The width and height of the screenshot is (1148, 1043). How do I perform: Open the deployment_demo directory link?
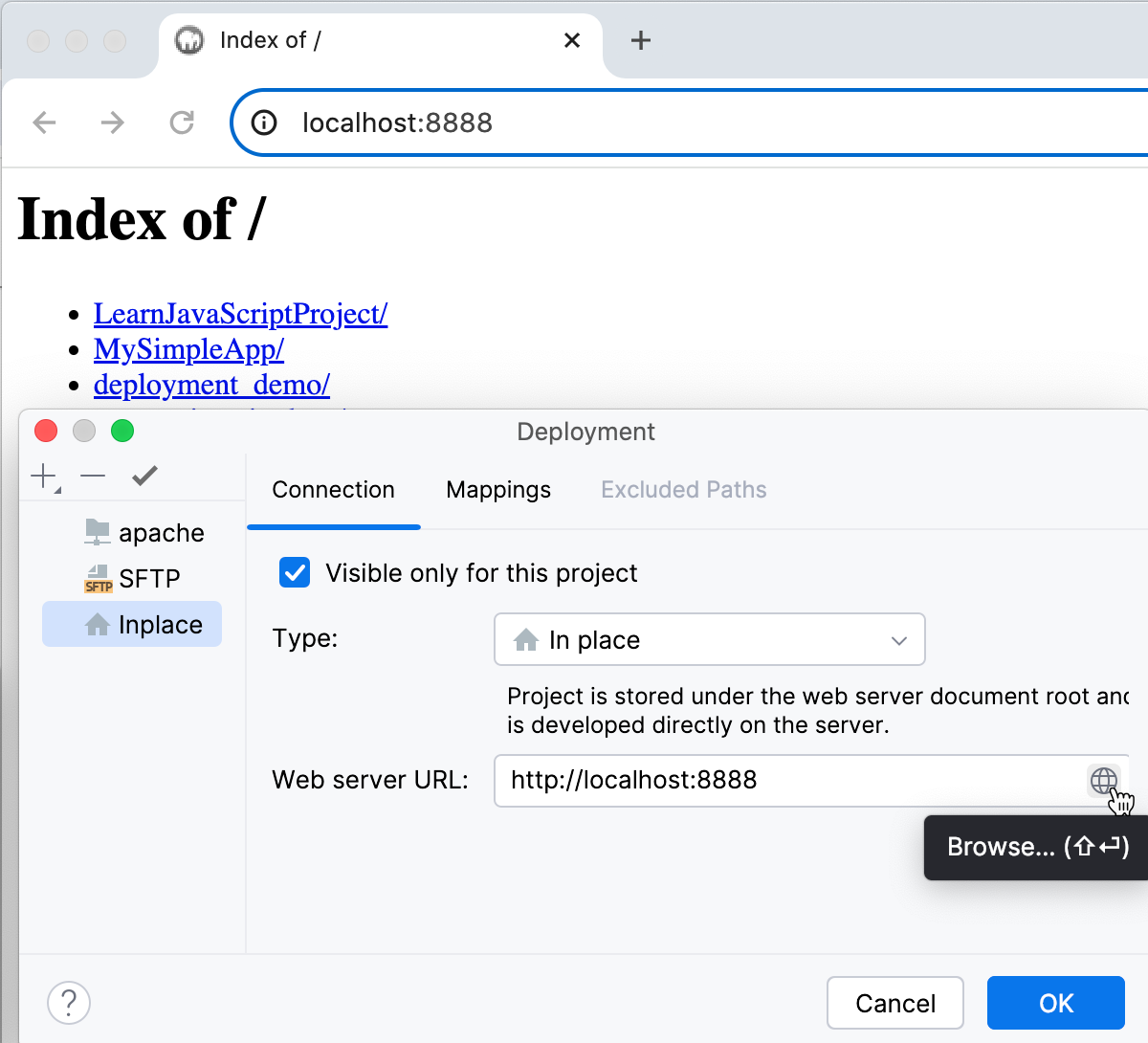tap(211, 385)
